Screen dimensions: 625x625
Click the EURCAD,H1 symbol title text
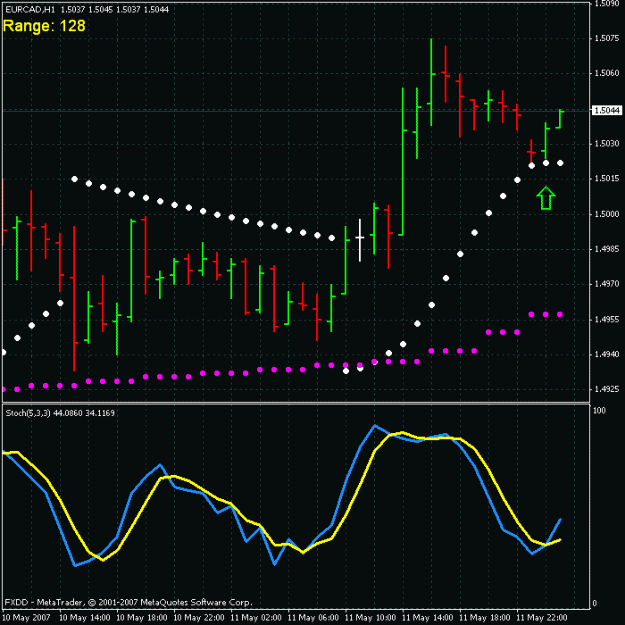pos(30,10)
